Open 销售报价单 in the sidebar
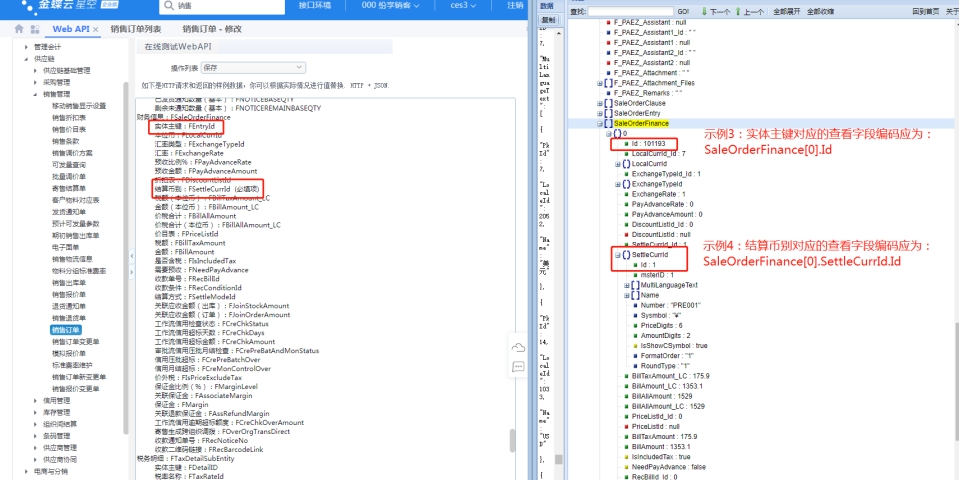Screen dimensions: 960x480 (x=69, y=294)
